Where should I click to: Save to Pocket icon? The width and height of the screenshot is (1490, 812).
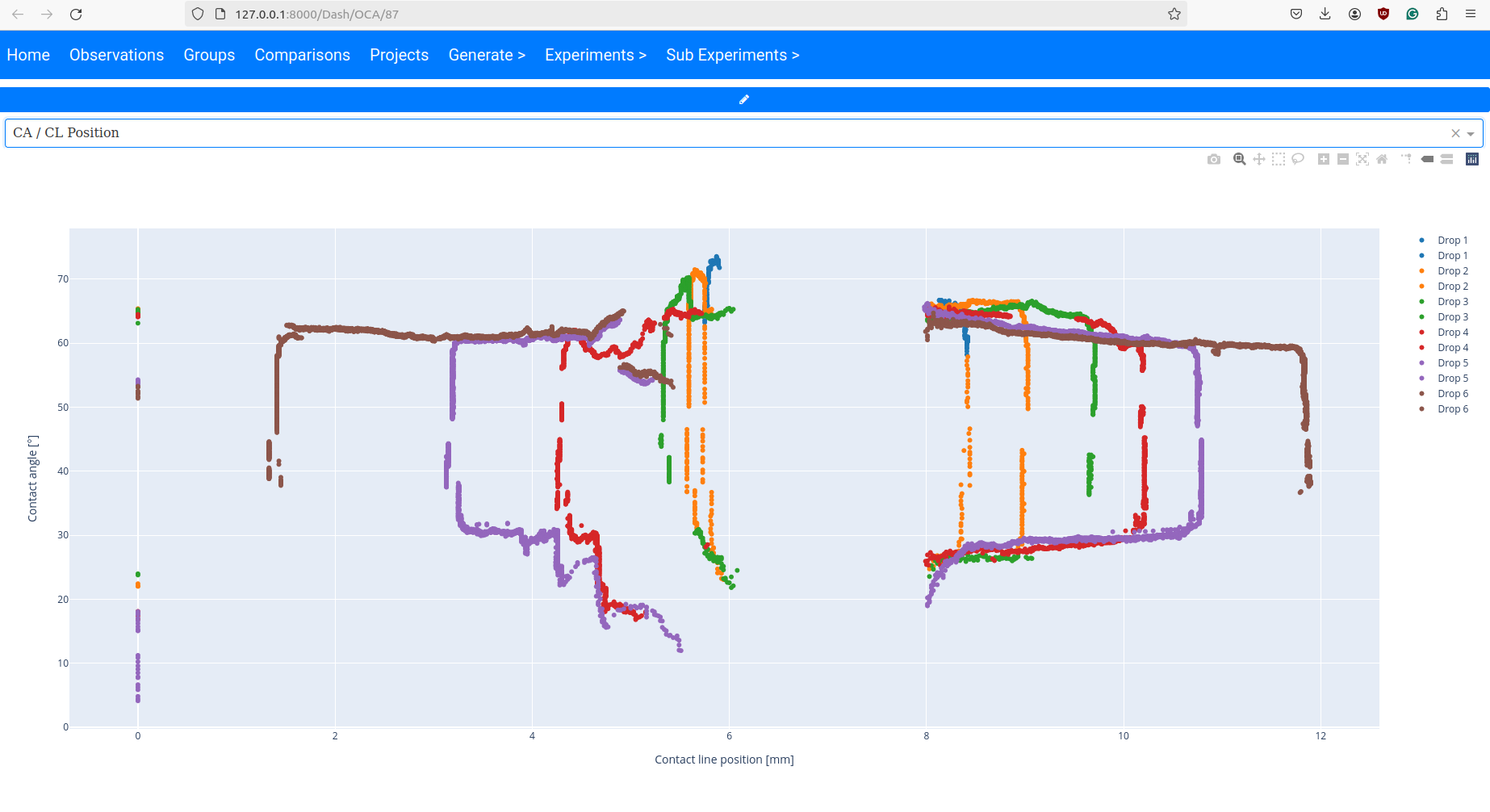[x=1296, y=14]
